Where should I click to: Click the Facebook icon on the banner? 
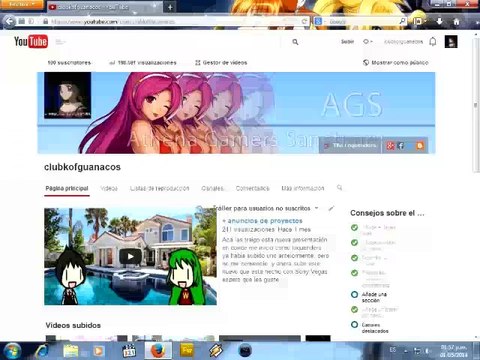point(401,145)
